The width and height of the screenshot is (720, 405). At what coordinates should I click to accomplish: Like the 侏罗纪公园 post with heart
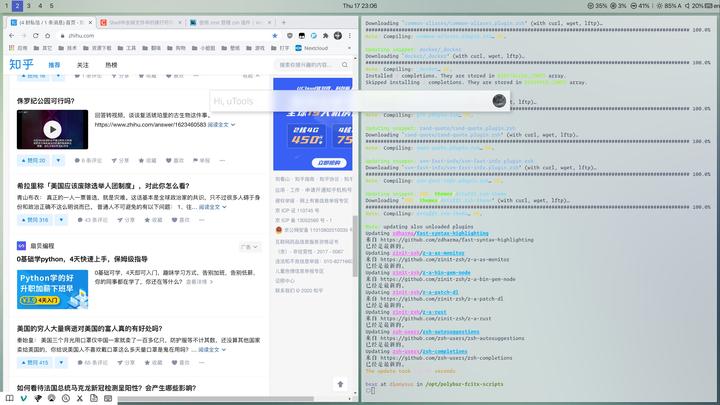point(175,160)
